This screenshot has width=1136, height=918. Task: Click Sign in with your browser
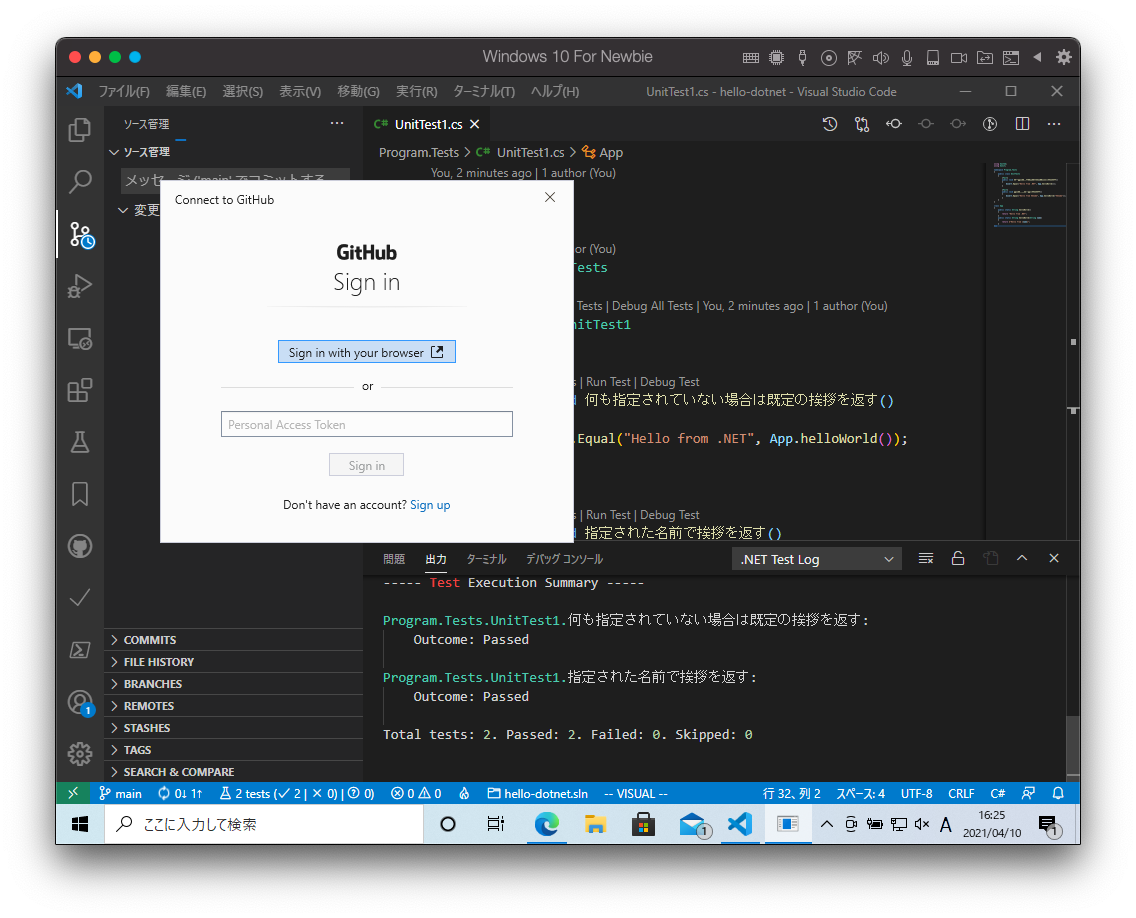366,352
